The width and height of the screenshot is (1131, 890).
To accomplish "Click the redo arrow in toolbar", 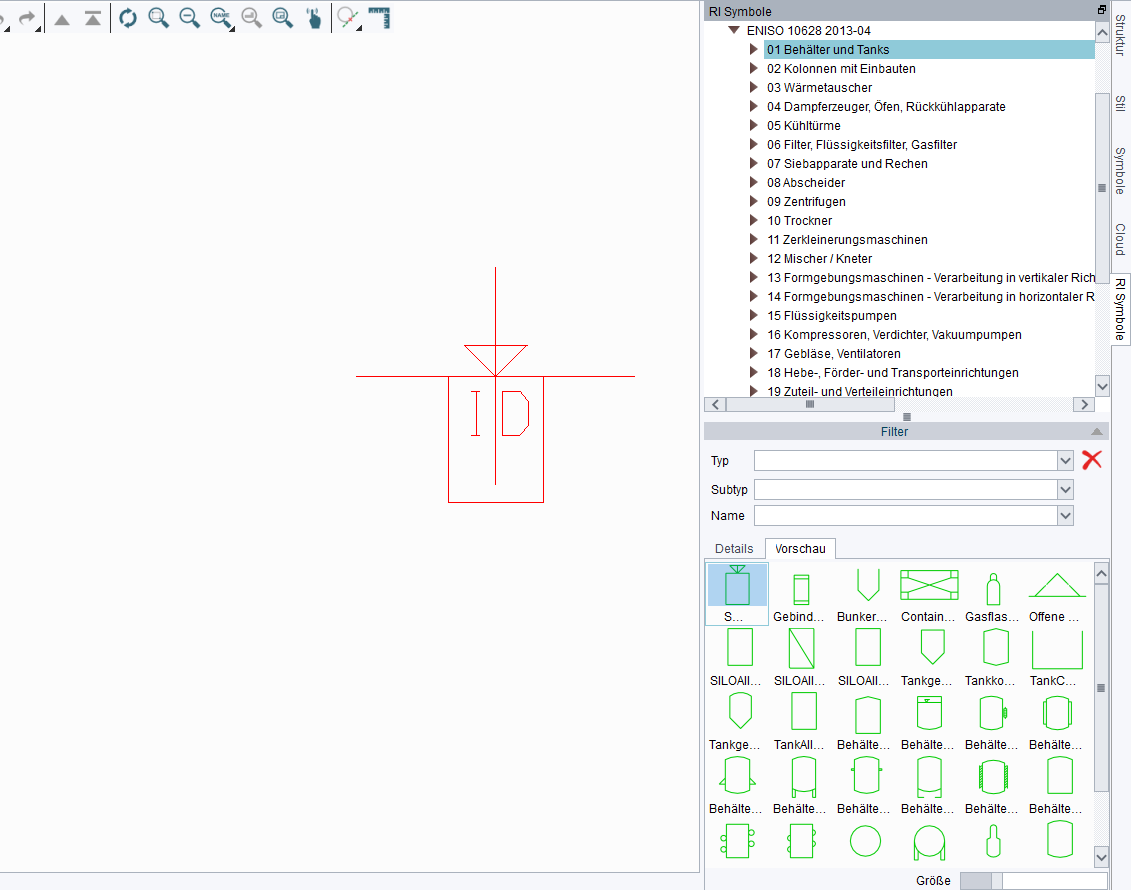I will coord(26,18).
